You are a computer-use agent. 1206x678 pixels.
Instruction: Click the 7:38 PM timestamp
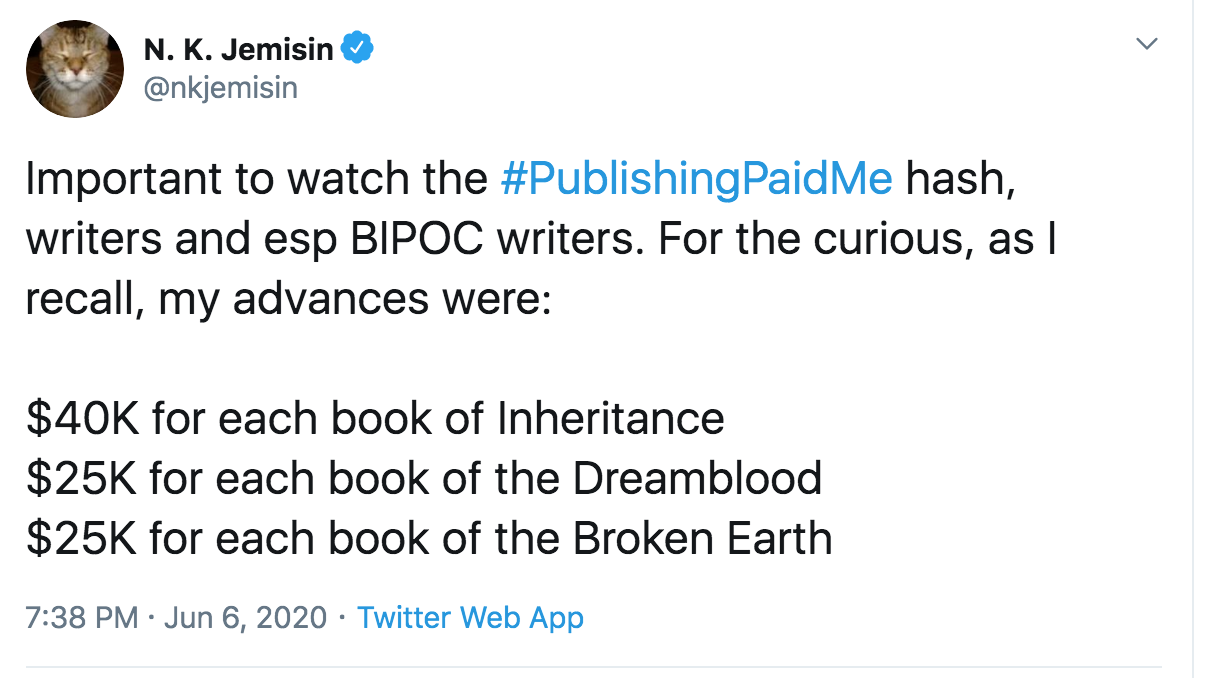coord(81,617)
